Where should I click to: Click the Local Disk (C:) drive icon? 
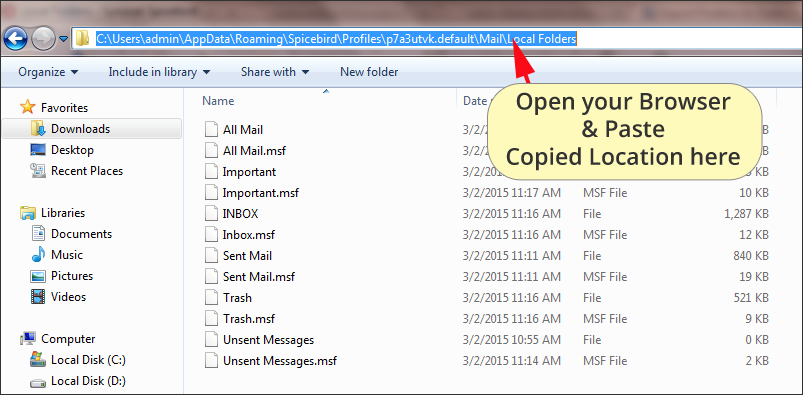pos(38,360)
